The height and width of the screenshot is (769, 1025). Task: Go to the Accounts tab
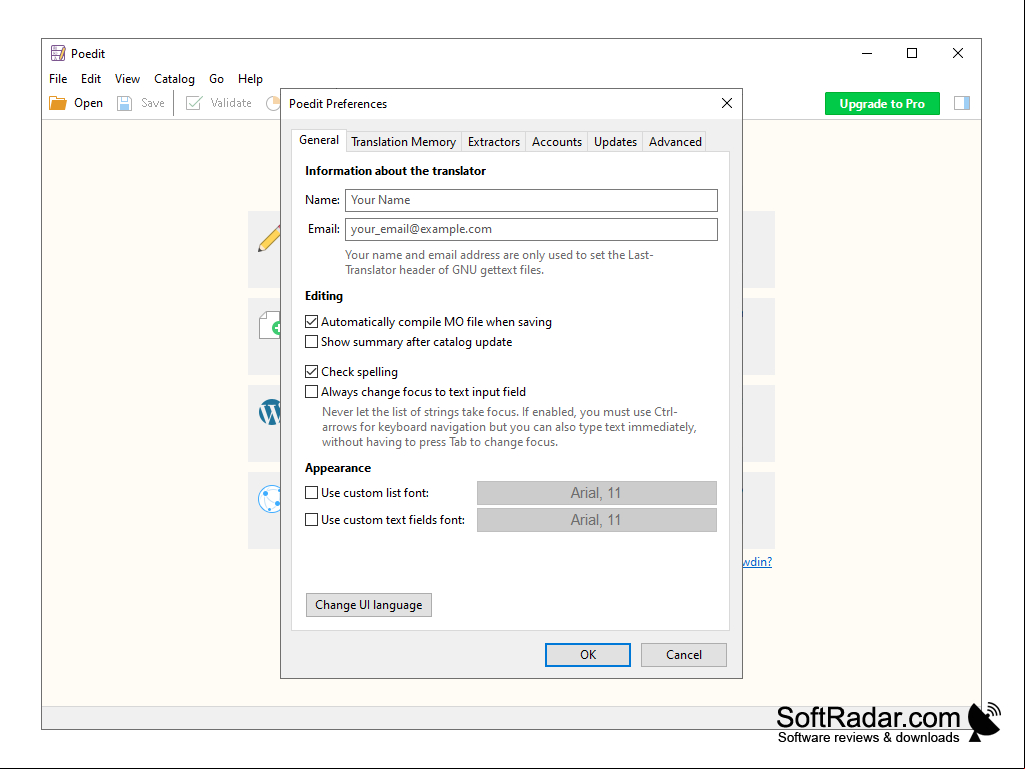[556, 142]
